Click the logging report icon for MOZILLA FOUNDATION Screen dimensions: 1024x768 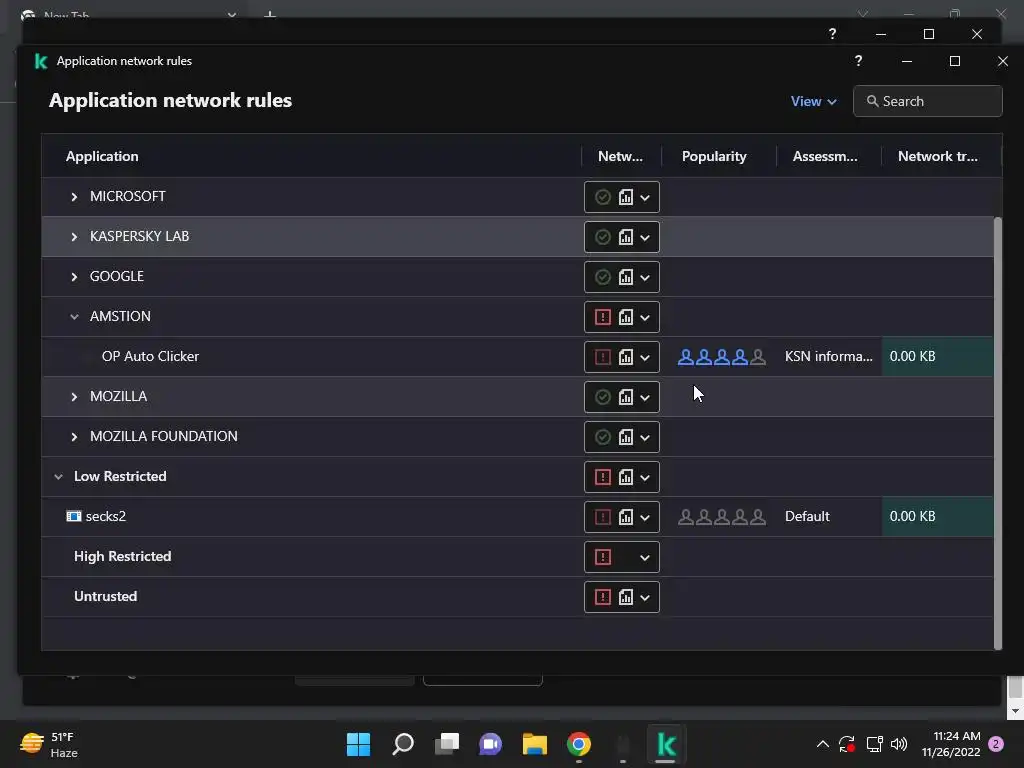point(626,437)
